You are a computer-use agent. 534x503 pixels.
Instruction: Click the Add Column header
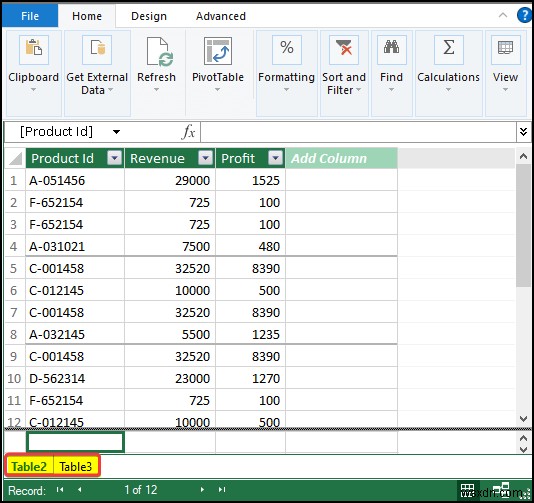(341, 158)
